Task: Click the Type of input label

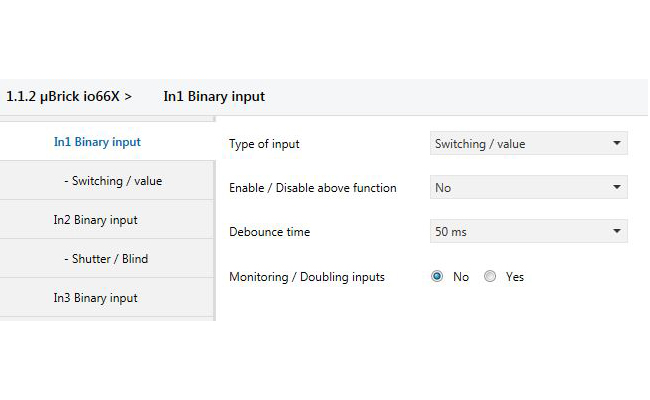Action: 264,144
